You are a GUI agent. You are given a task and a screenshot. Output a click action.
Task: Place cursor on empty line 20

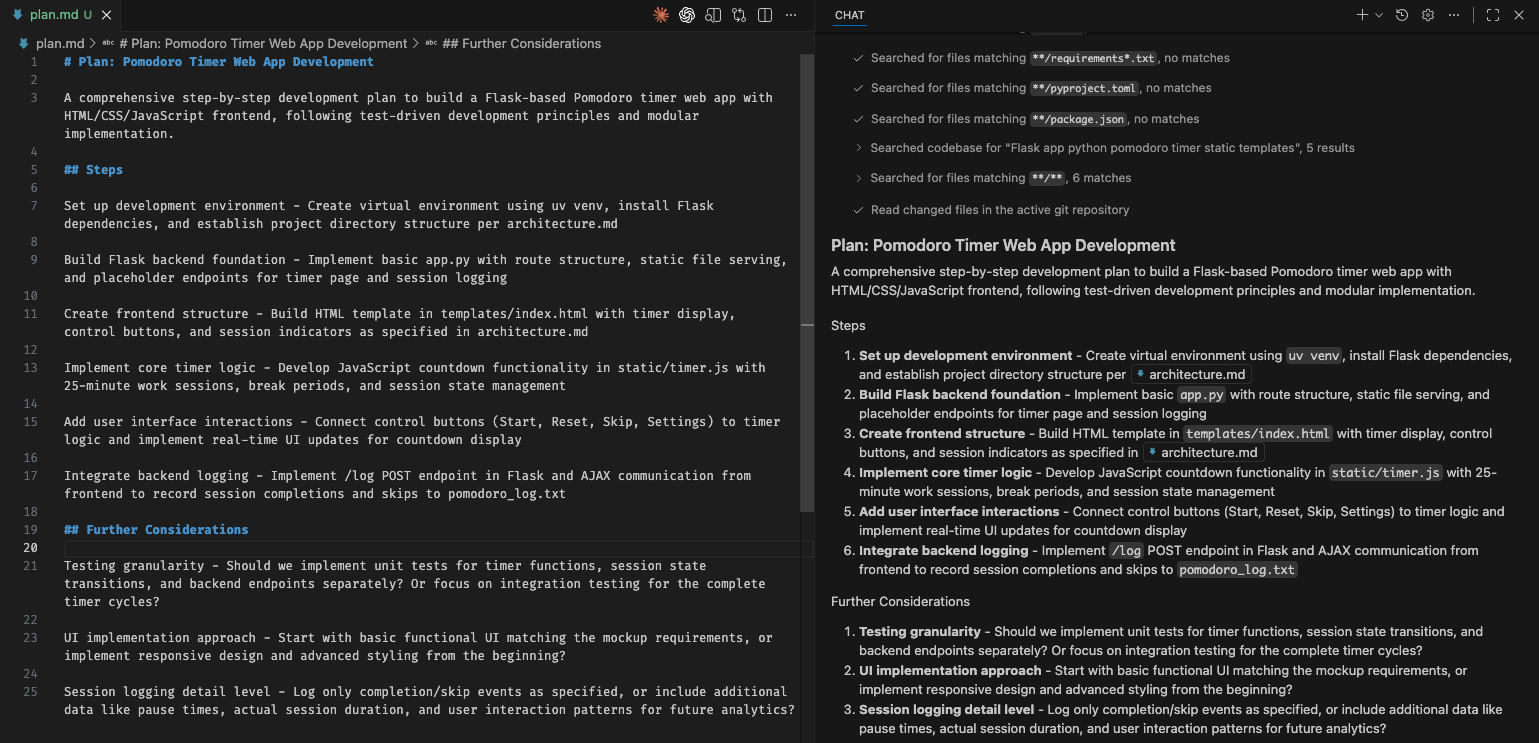(x=400, y=548)
